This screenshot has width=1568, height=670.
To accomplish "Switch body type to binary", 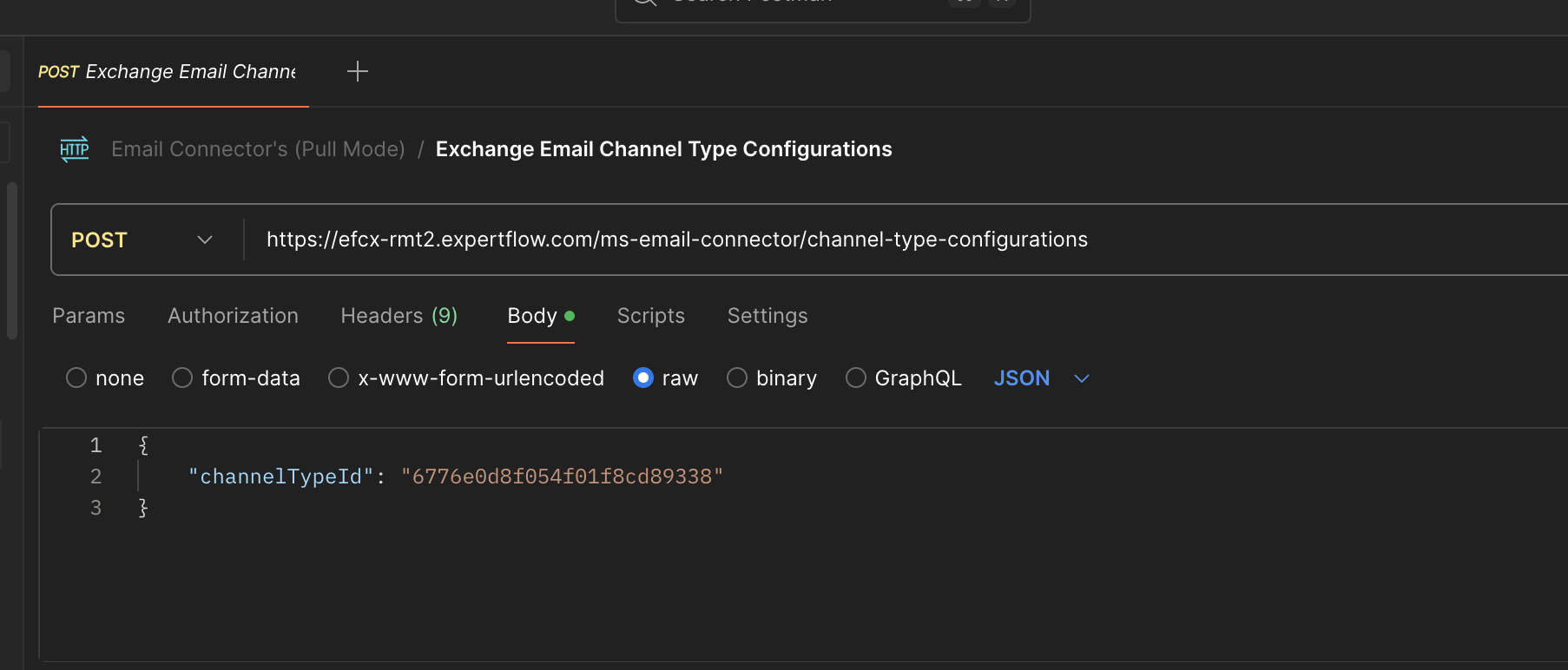I will 737,378.
